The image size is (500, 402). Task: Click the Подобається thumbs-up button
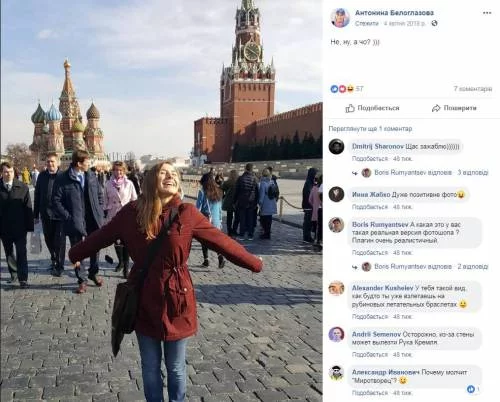(372, 108)
